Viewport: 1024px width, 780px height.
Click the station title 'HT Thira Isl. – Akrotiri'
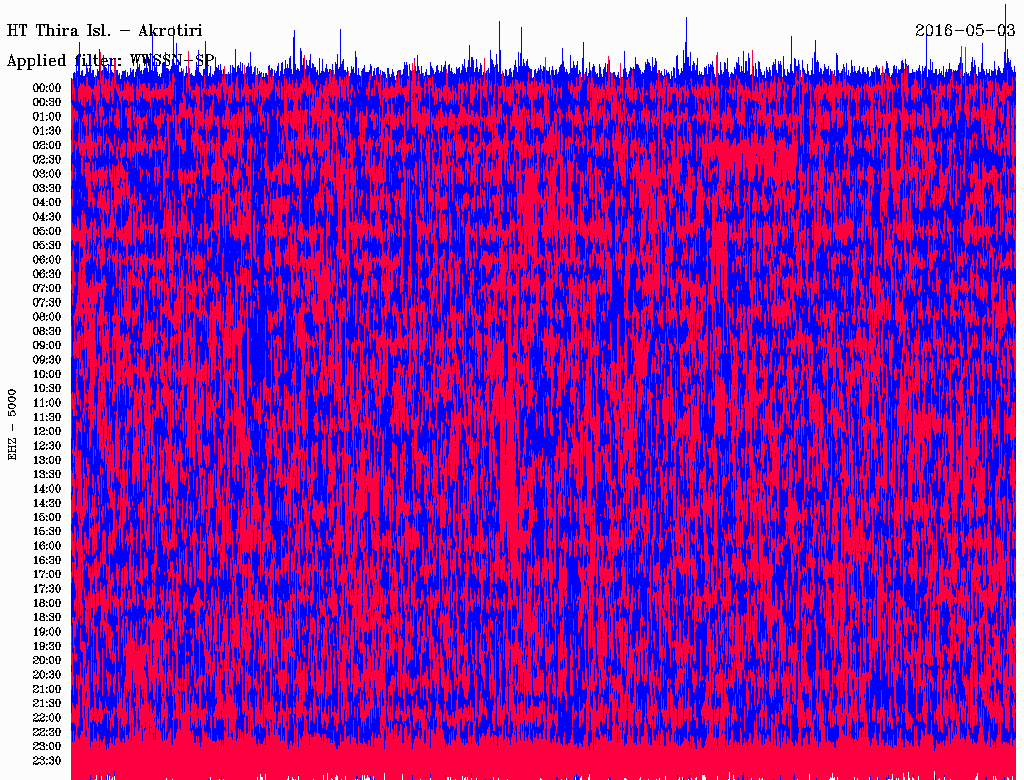click(x=104, y=31)
